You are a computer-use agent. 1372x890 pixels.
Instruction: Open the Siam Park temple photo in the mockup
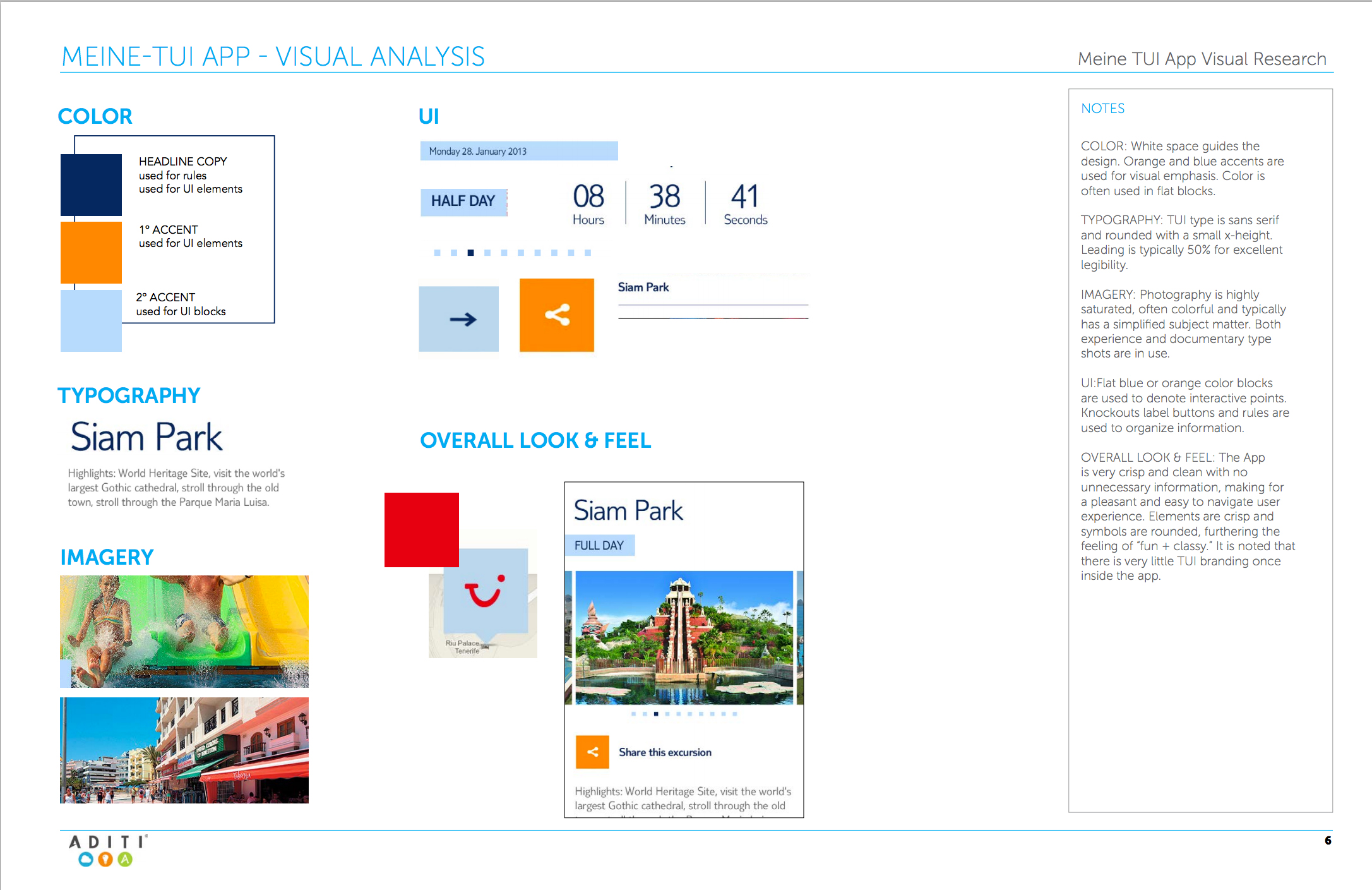[684, 637]
